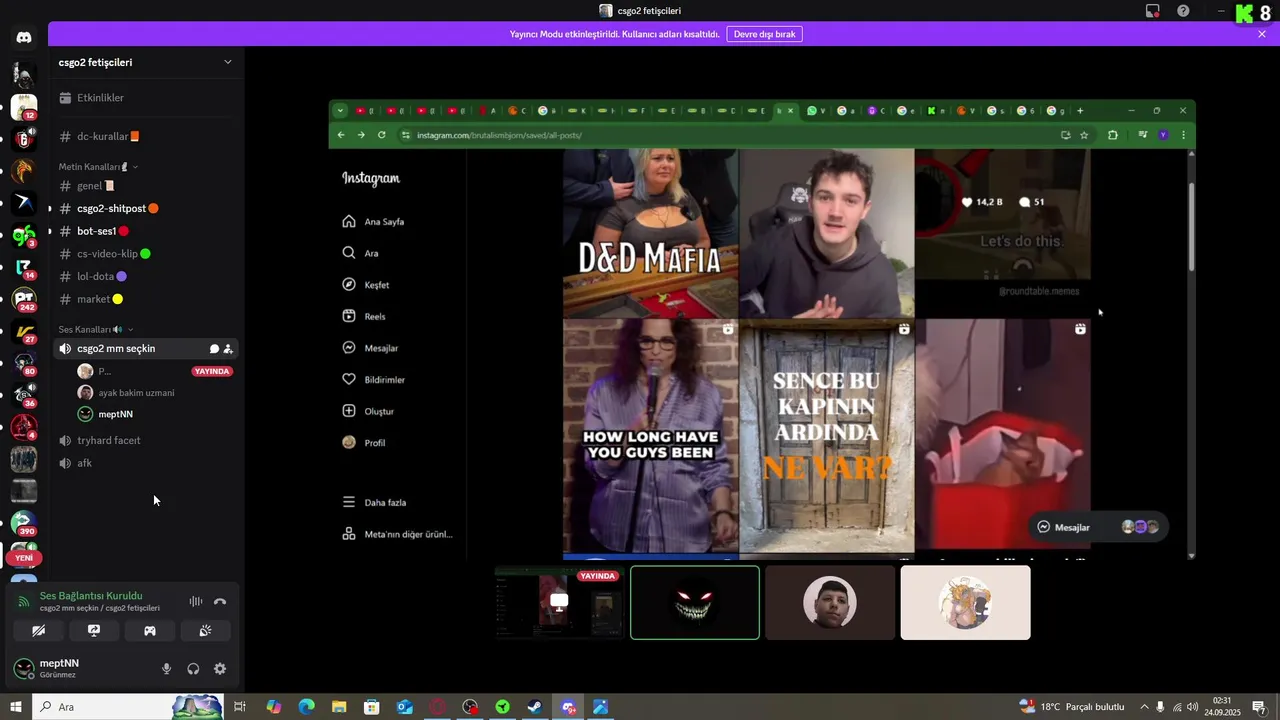Open chat for csgo2 mm seçkin voice channel
1280x720 pixels.
(x=214, y=349)
